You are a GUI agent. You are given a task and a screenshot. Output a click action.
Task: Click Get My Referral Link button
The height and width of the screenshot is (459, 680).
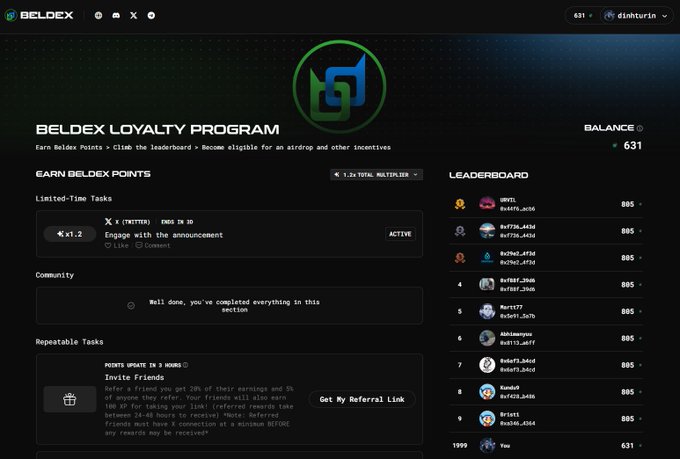tap(362, 399)
